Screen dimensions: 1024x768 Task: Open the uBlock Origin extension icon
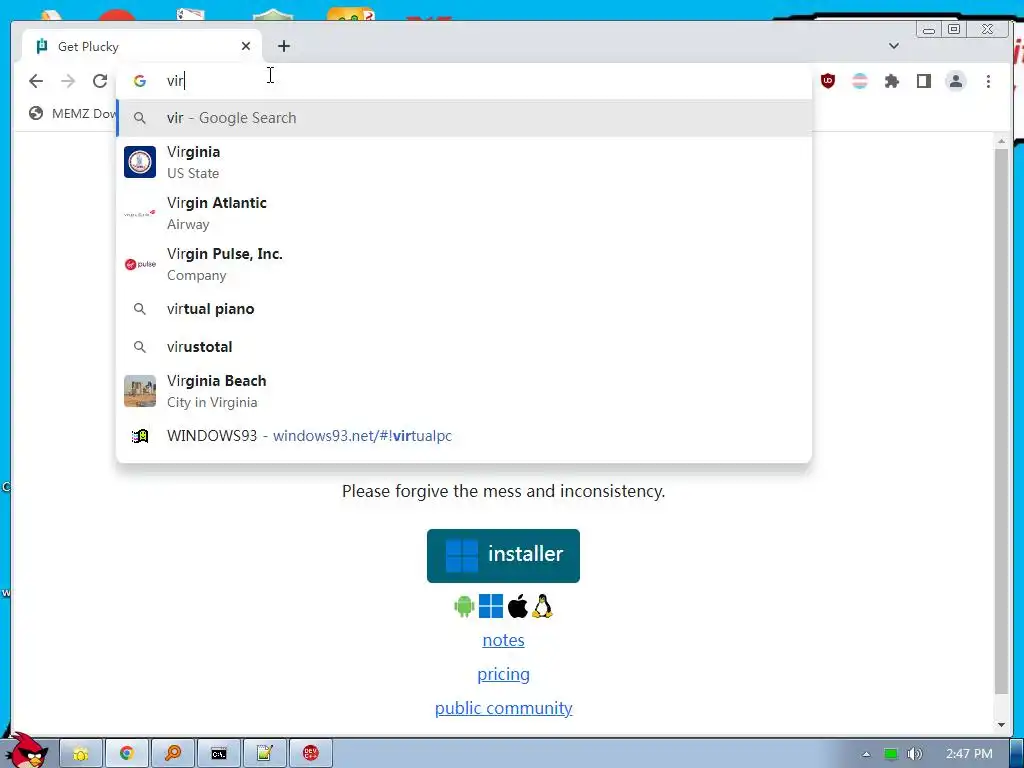click(827, 81)
